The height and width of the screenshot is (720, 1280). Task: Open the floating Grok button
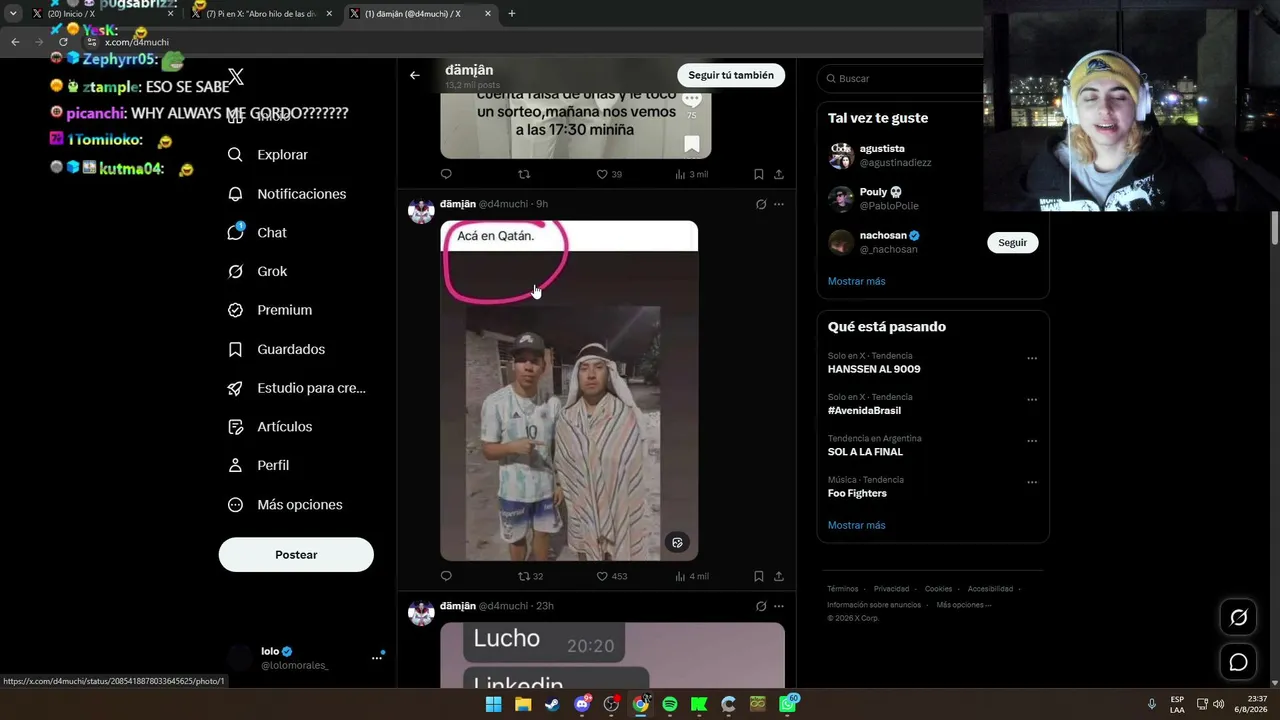(1238, 618)
